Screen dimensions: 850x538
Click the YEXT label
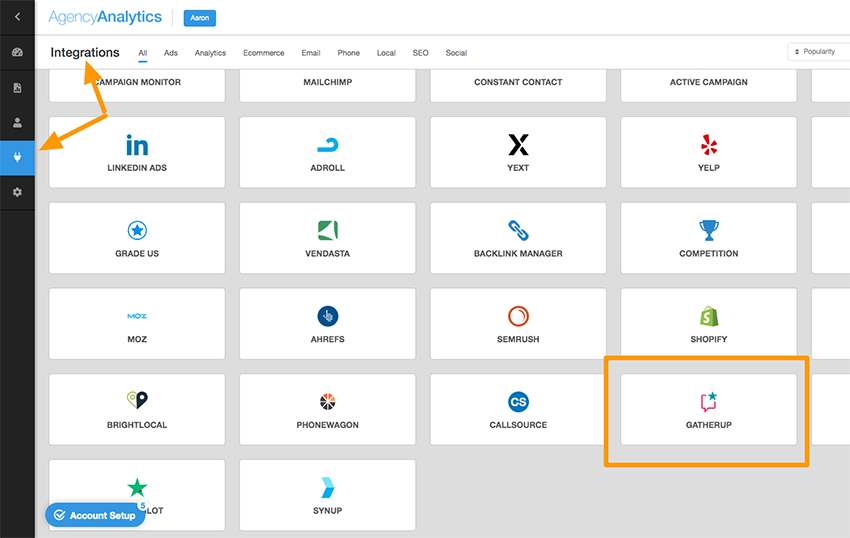tap(518, 168)
